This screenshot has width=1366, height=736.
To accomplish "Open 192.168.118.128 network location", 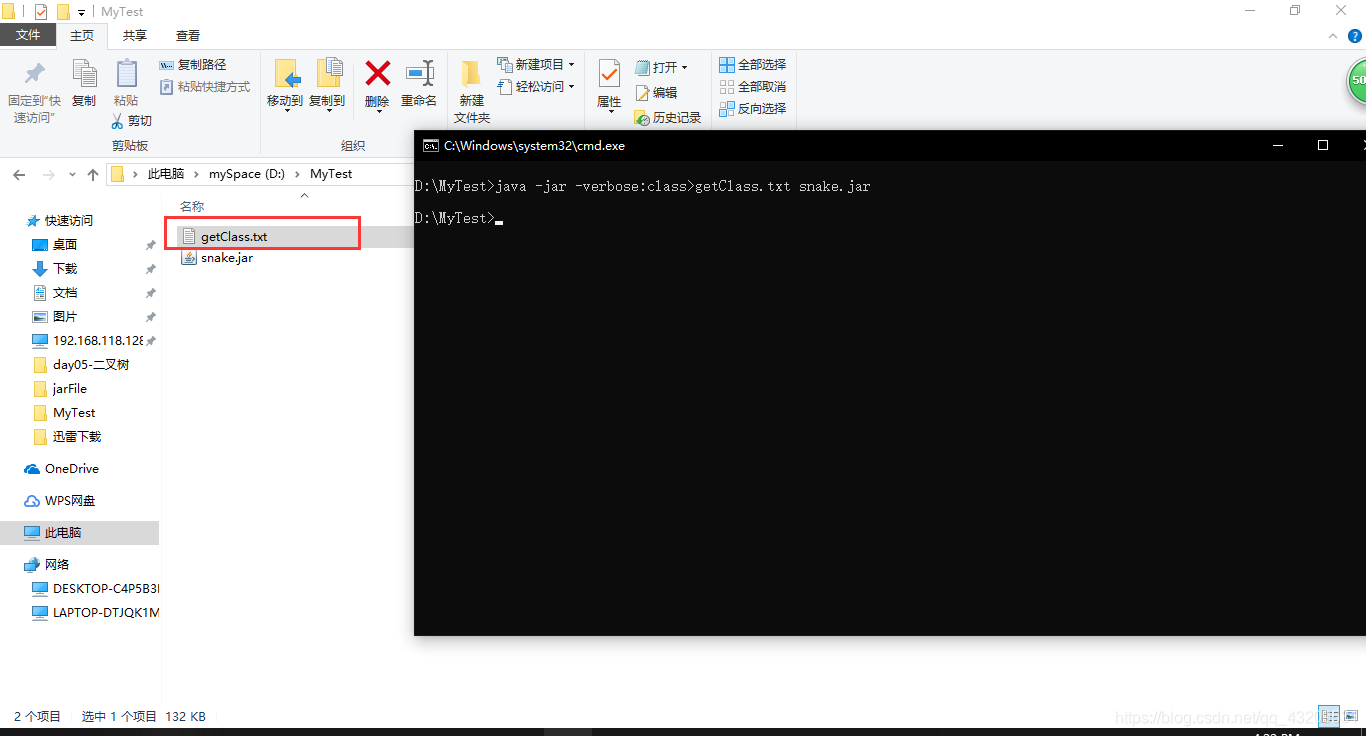I will click(x=97, y=341).
